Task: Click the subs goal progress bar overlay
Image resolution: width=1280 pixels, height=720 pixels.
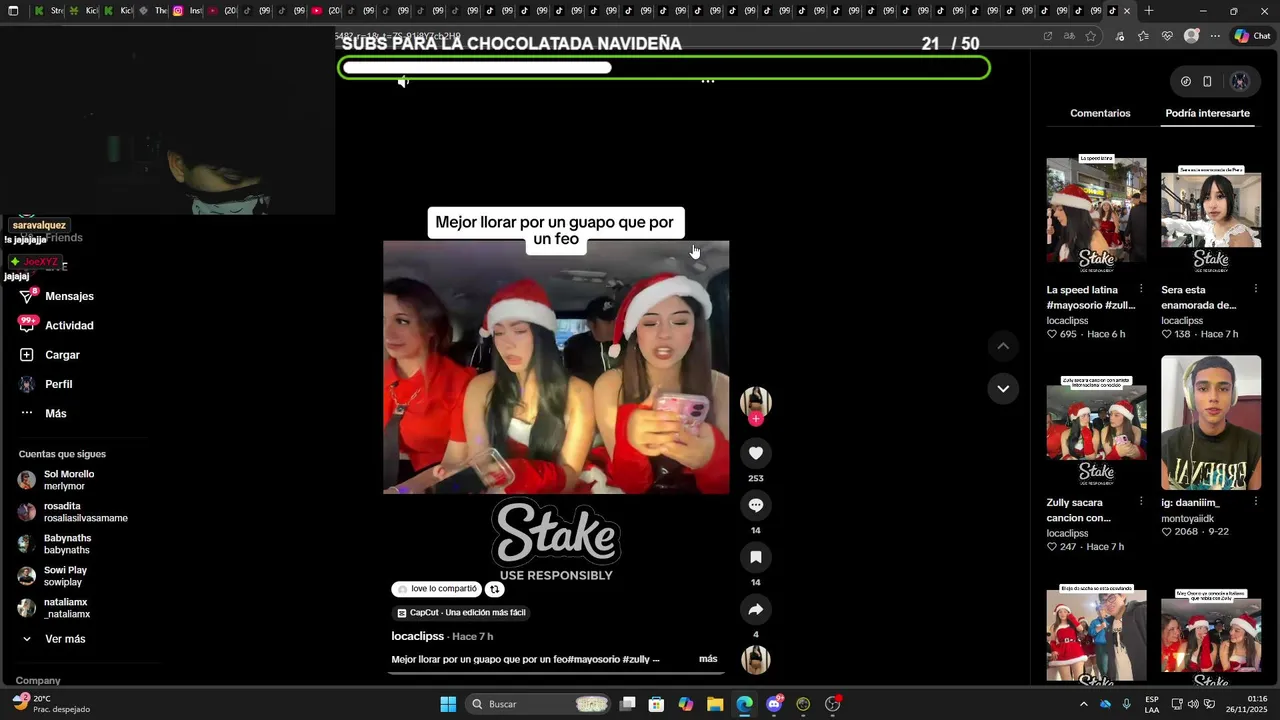Action: (x=664, y=68)
